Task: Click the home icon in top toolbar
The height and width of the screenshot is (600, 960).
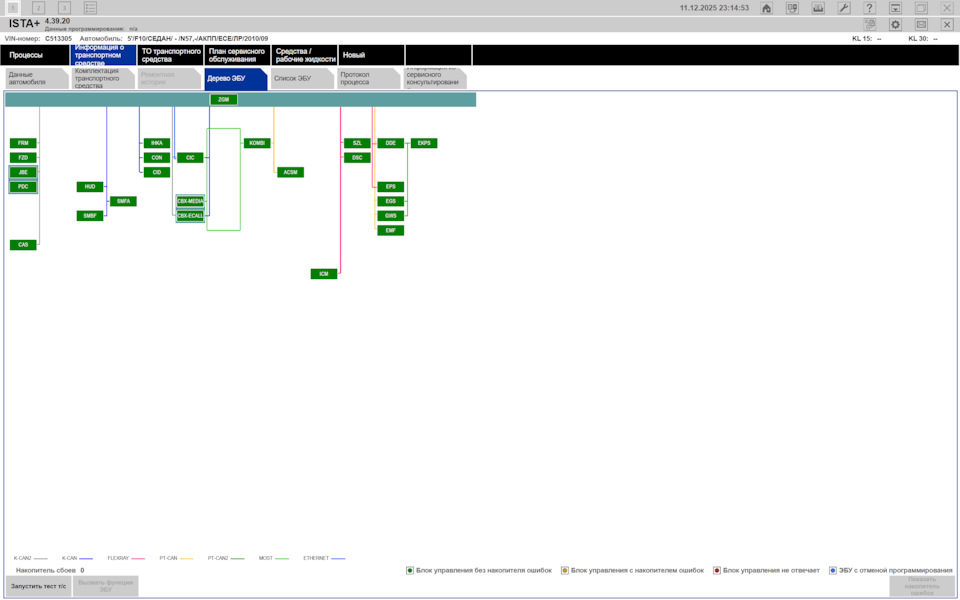Action: 766,8
